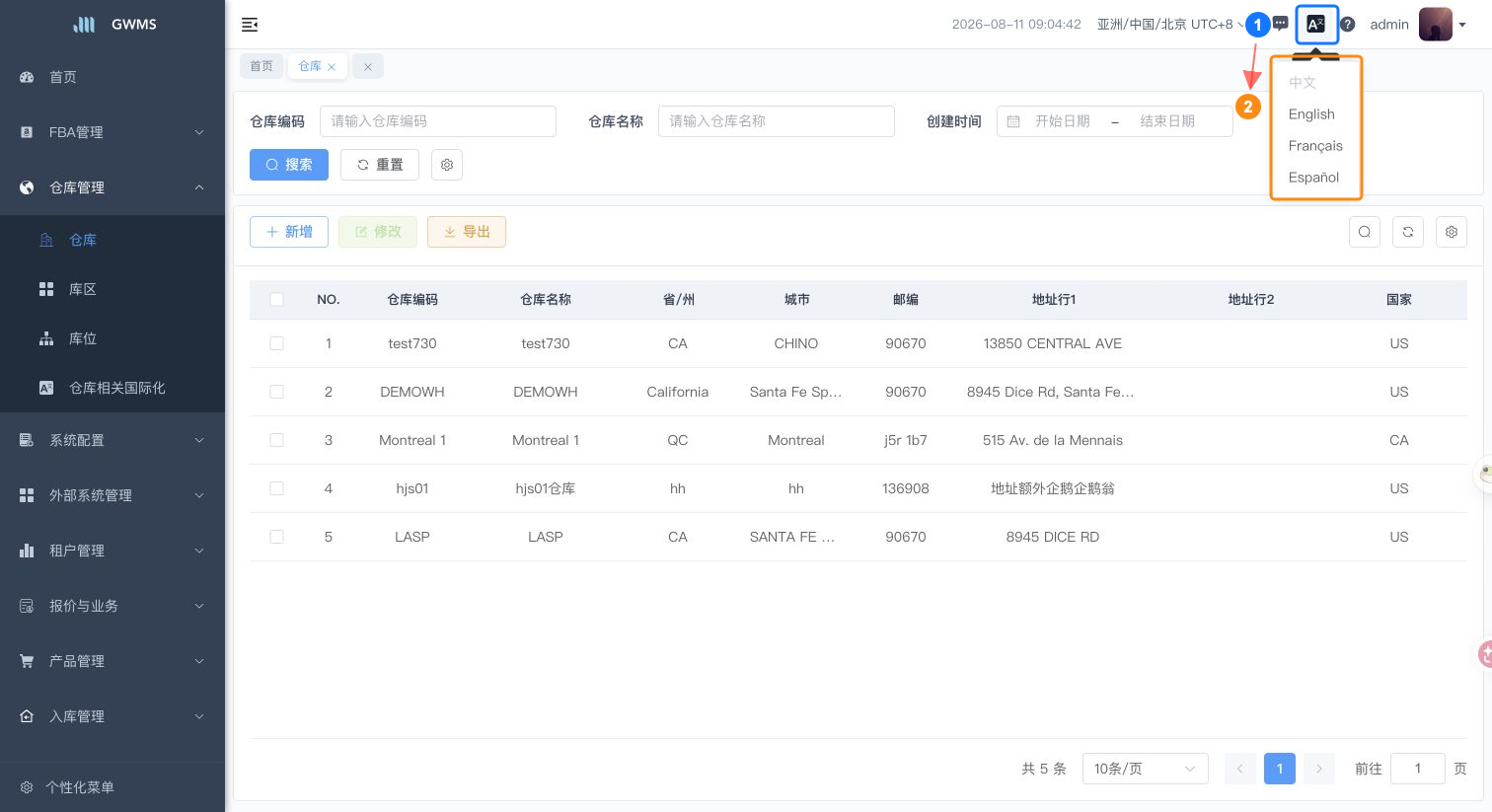Expand the 系统配置 sidebar menu
This screenshot has height=812, width=1492.
tap(112, 440)
